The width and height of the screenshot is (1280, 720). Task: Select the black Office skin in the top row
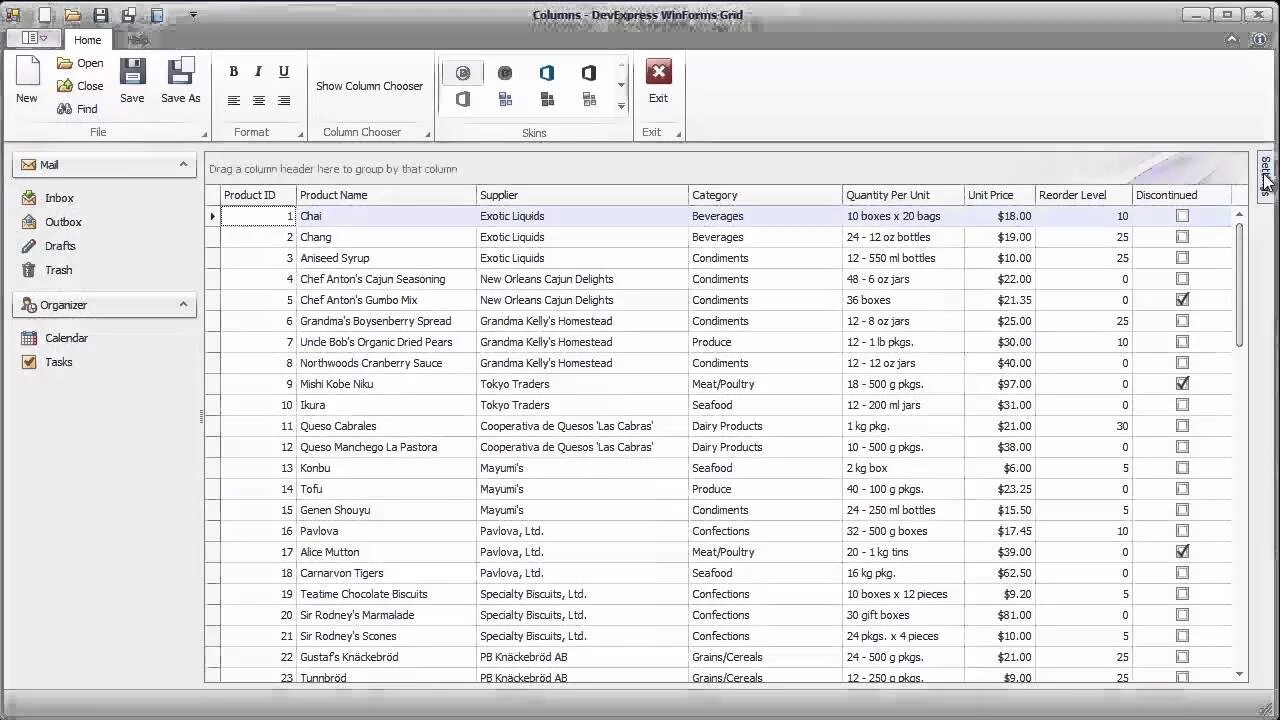click(x=589, y=73)
